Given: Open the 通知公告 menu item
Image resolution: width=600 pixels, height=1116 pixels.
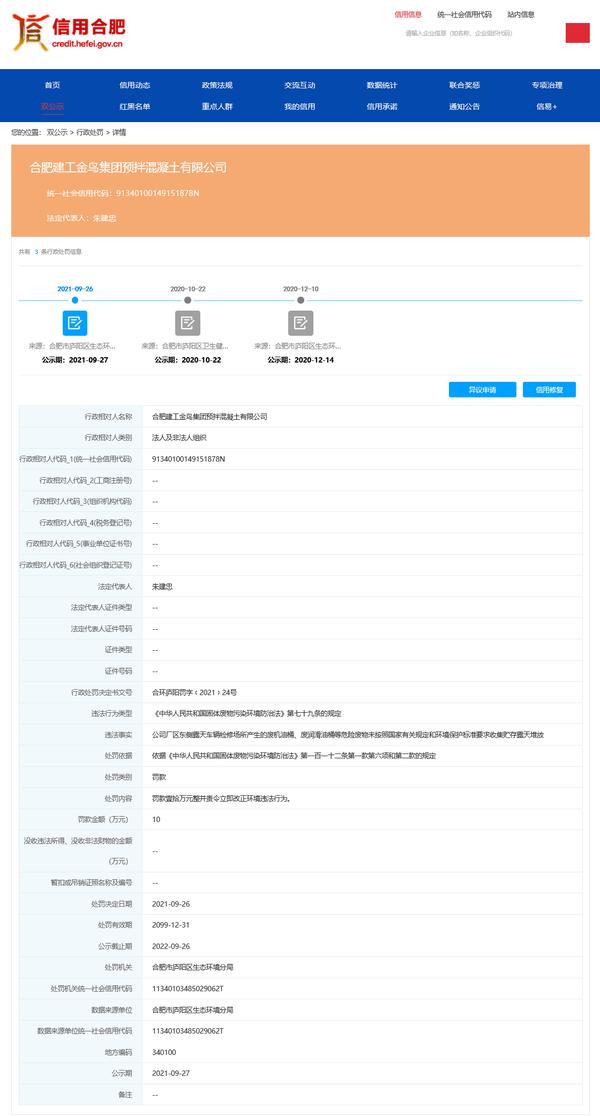Looking at the screenshot, I should pos(464,106).
